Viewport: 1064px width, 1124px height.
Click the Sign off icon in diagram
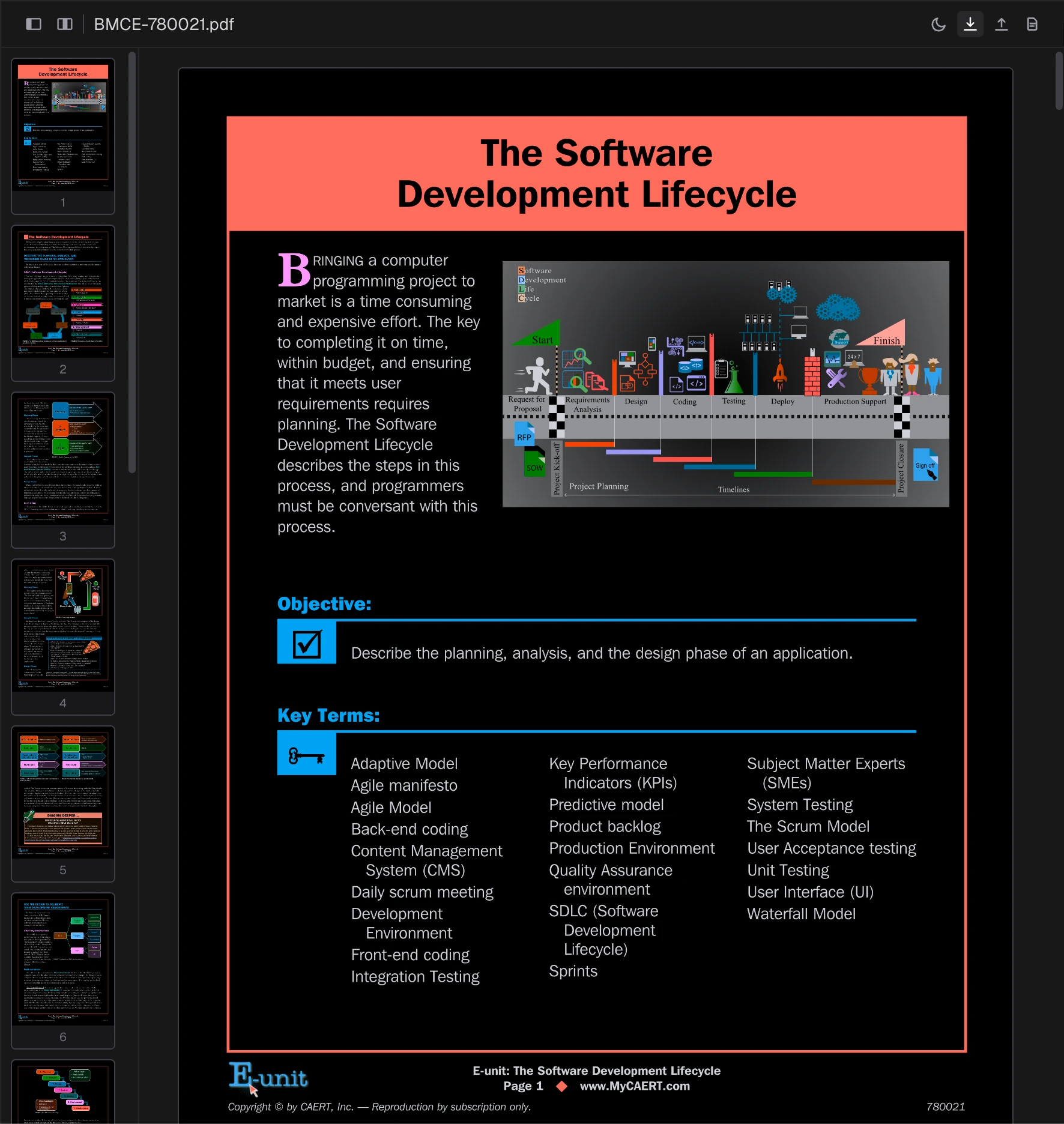925,465
